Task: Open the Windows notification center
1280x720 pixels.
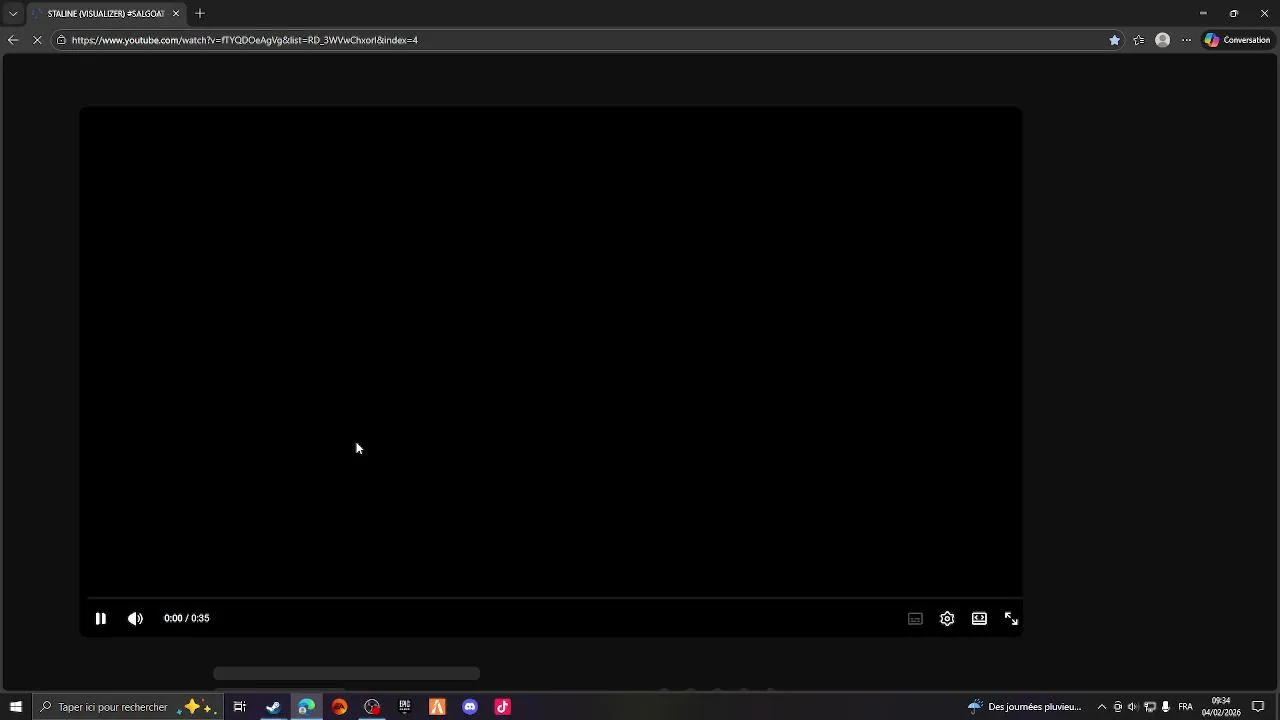Action: [1258, 707]
